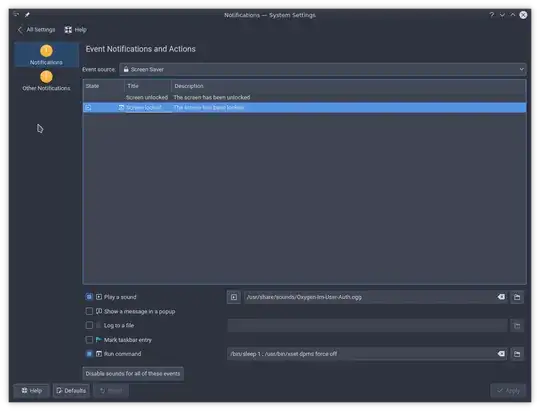Open the Event source dropdown
This screenshot has width=540, height=411.
pyautogui.click(x=322, y=69)
